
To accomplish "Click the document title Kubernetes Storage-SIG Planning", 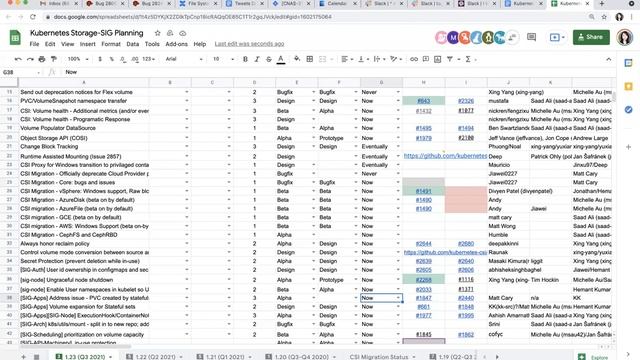I will coord(87,33).
